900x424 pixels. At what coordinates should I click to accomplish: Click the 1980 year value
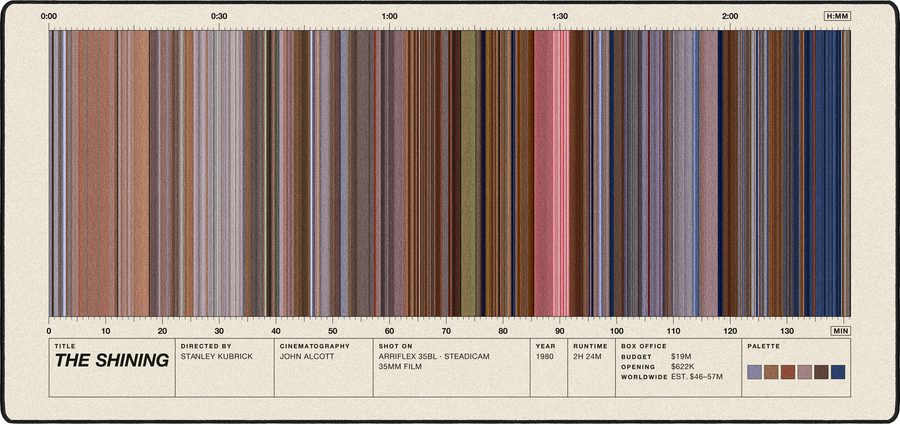pyautogui.click(x=544, y=356)
